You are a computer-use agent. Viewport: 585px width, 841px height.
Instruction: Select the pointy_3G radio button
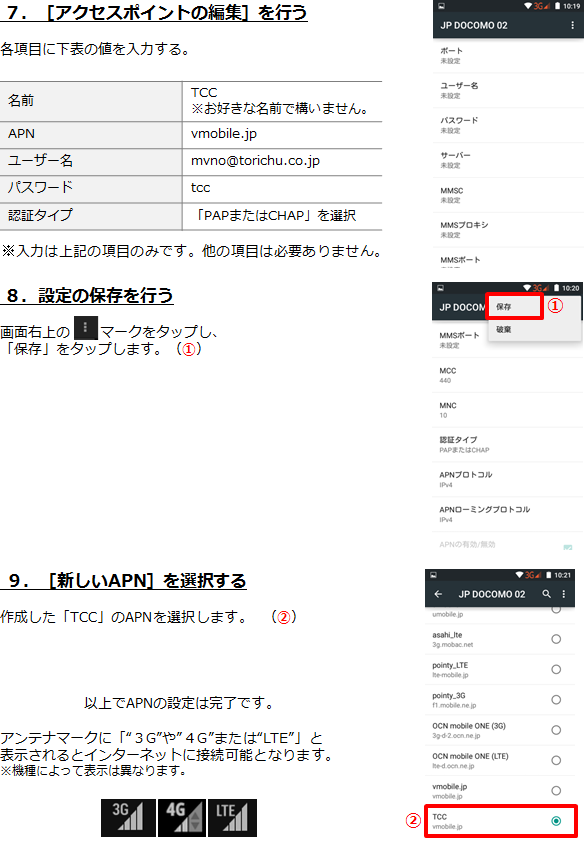[556, 700]
